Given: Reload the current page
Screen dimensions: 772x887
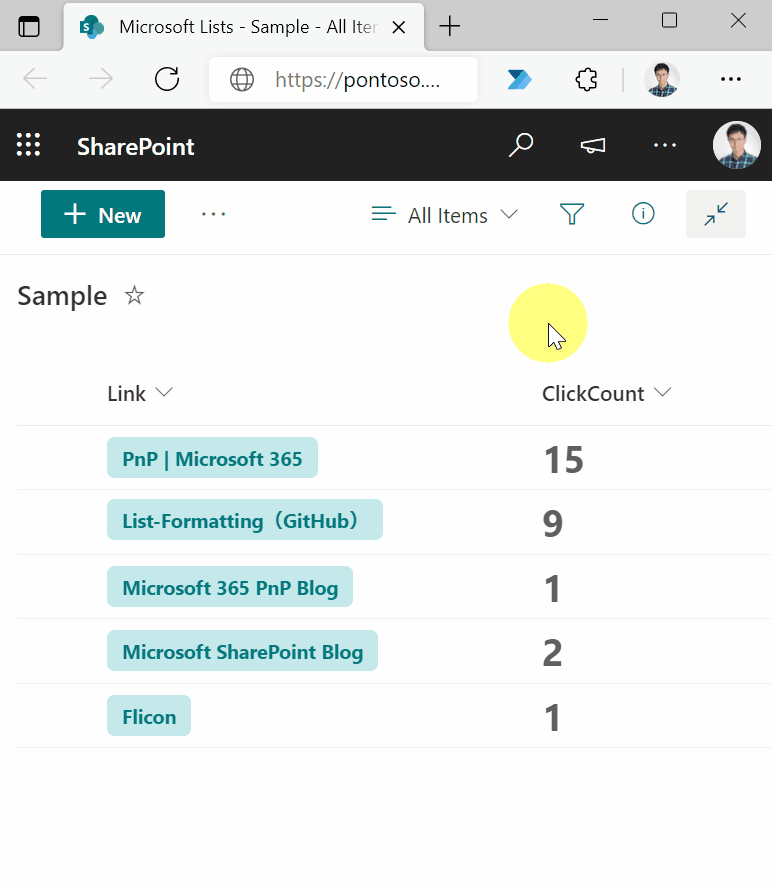Looking at the screenshot, I should pos(167,79).
